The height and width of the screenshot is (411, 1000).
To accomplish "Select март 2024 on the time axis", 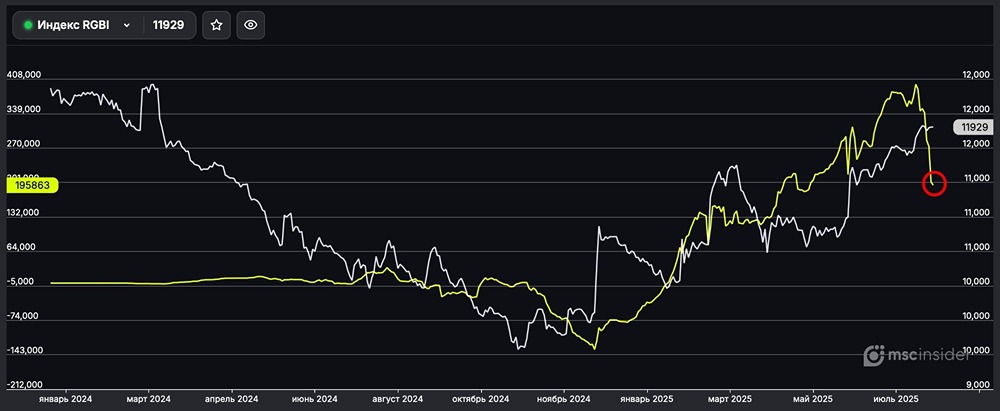I will 150,399.
